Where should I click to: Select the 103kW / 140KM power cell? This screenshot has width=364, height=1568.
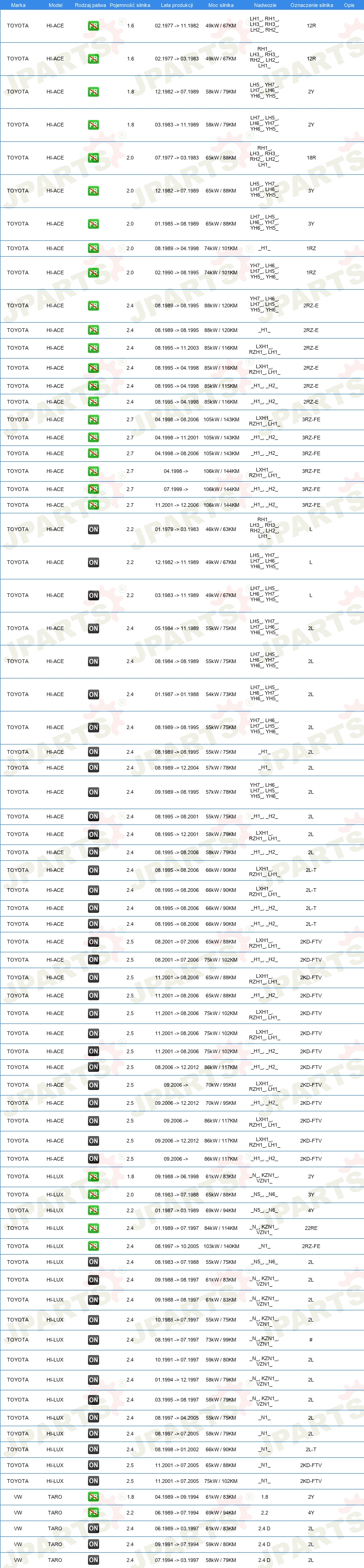(x=221, y=1246)
